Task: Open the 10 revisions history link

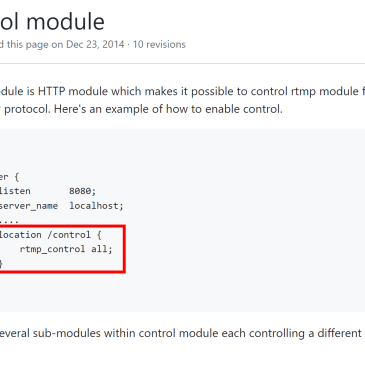Action: (159, 44)
